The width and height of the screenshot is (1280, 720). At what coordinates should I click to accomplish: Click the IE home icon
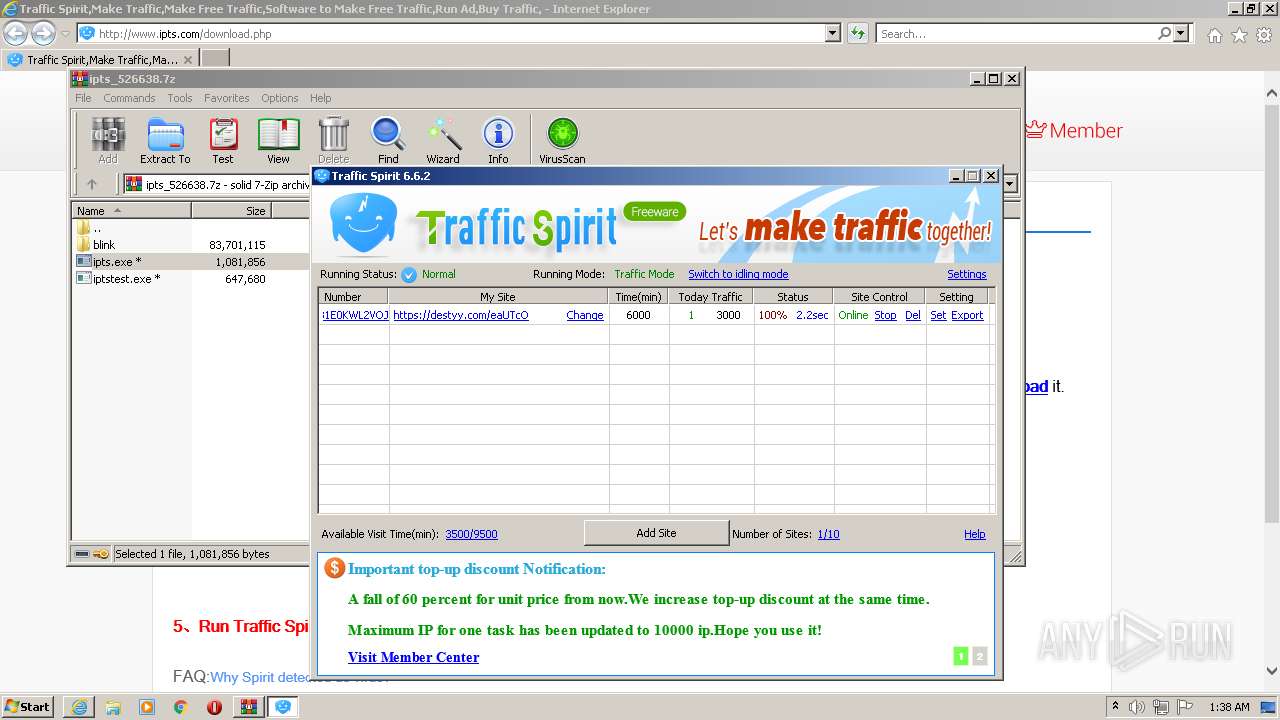click(x=1214, y=35)
